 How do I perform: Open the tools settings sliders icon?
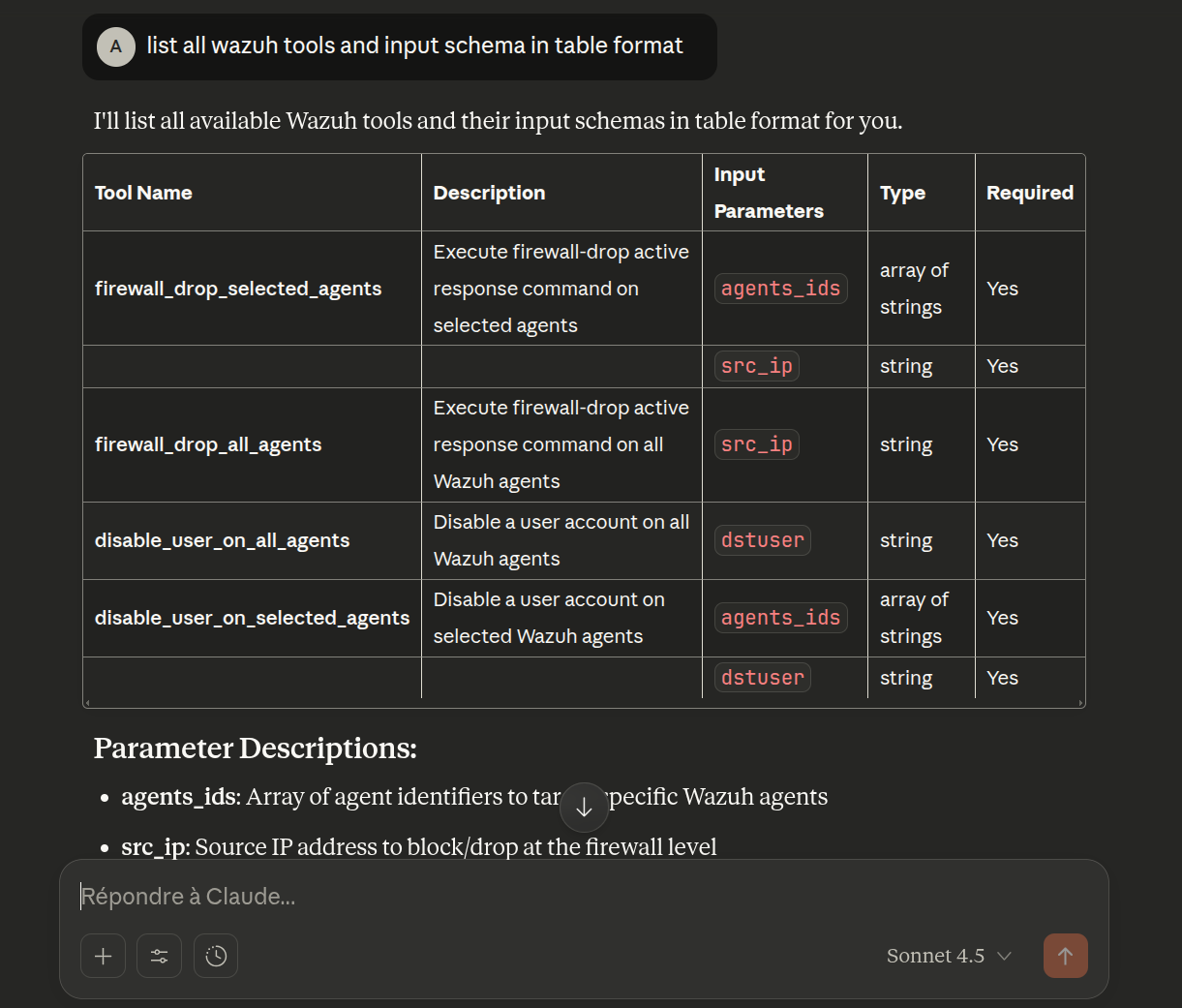point(160,957)
